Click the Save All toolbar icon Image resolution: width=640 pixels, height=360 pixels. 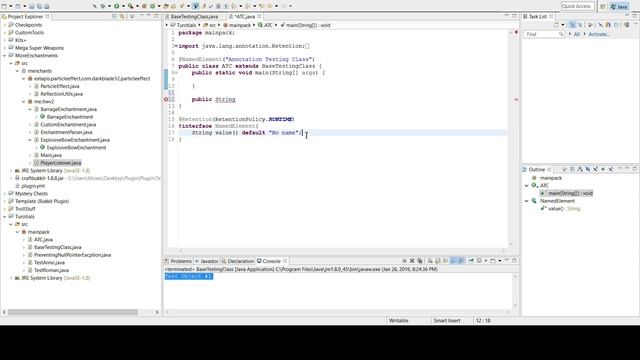[39, 6]
